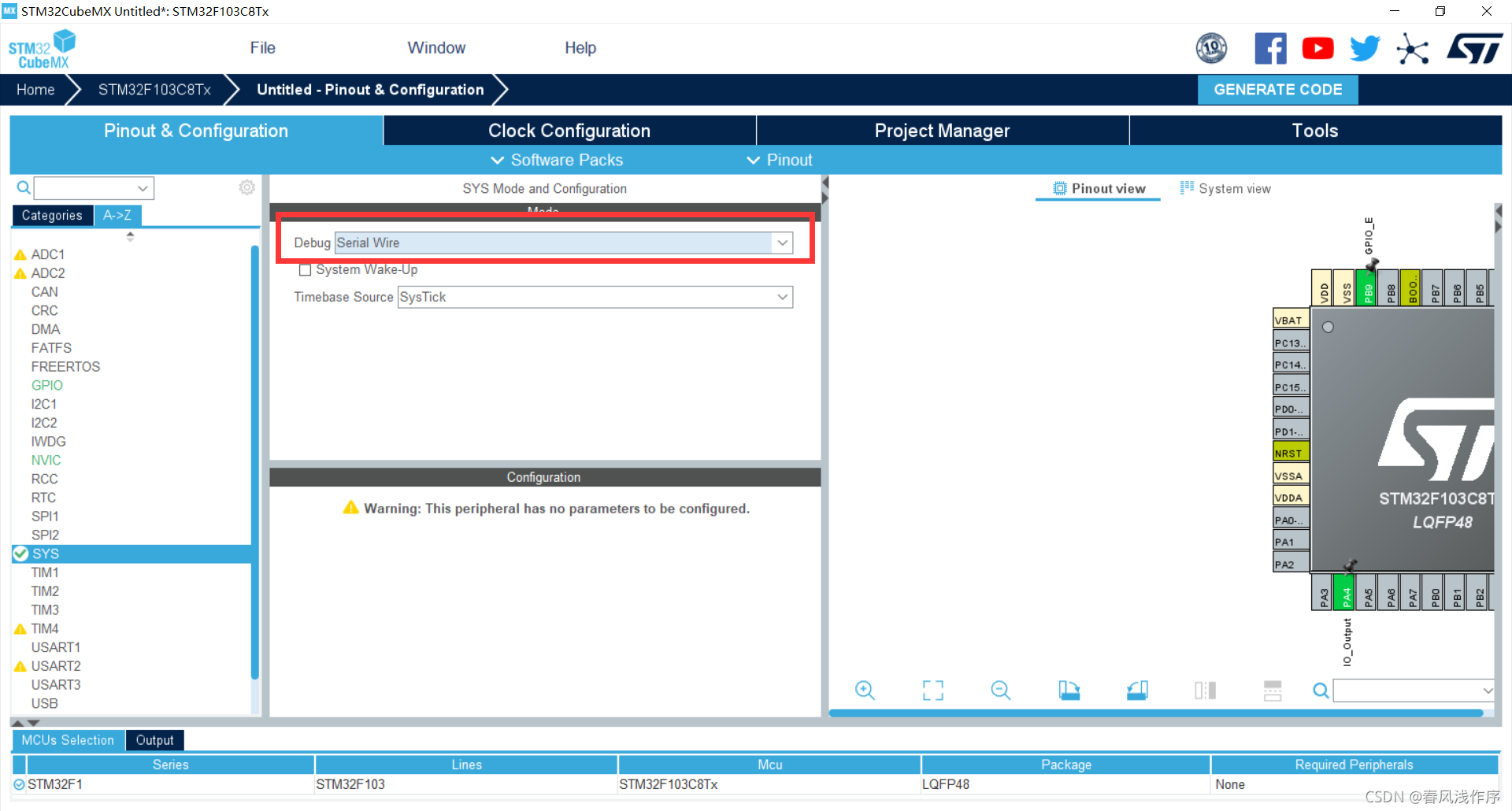Screen dimensions: 1512x811
Task: Click the category search input field
Action: tap(84, 188)
